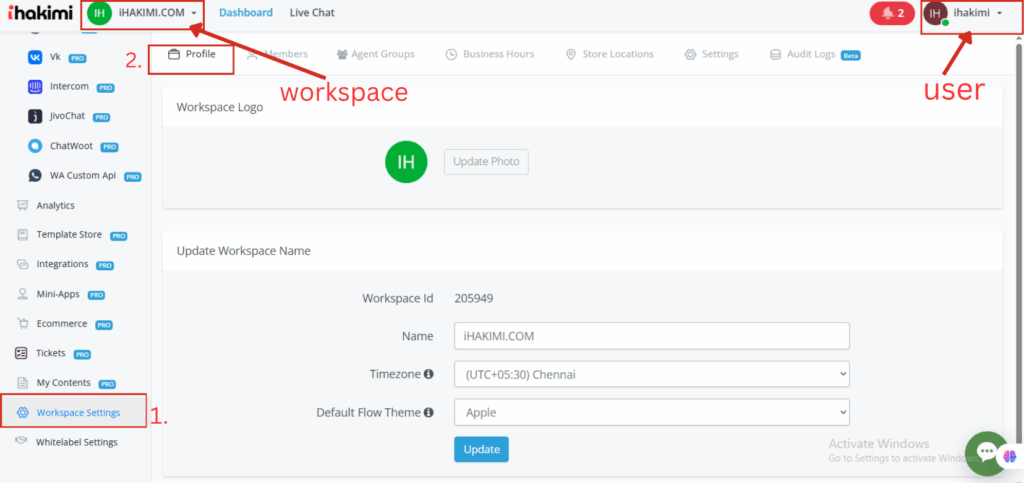This screenshot has height=483, width=1024.
Task: Open the Timezone dropdown
Action: coord(650,374)
